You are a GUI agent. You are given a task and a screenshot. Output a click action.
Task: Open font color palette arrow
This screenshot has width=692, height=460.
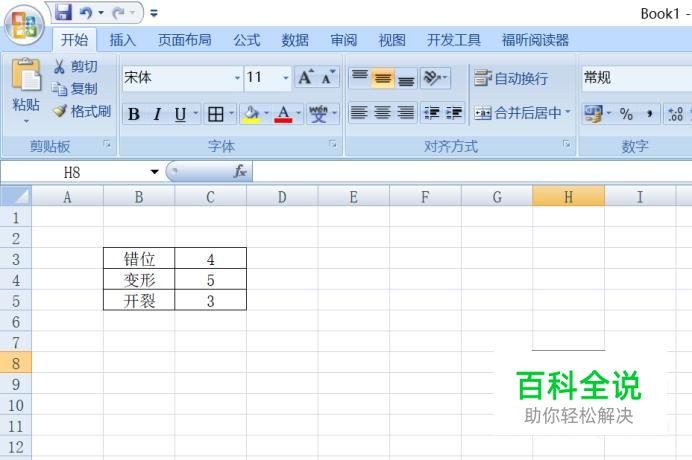click(x=299, y=114)
